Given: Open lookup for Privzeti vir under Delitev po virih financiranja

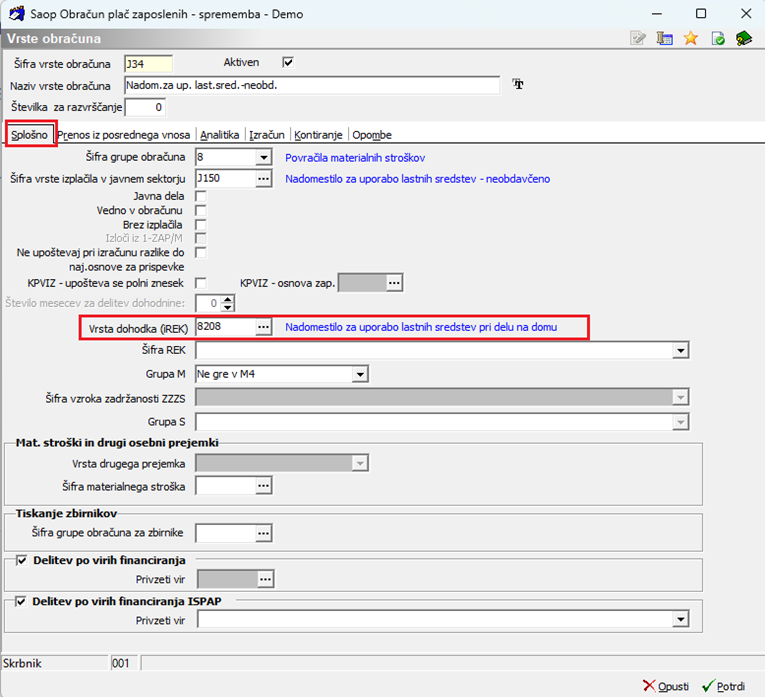Looking at the screenshot, I should pos(265,579).
